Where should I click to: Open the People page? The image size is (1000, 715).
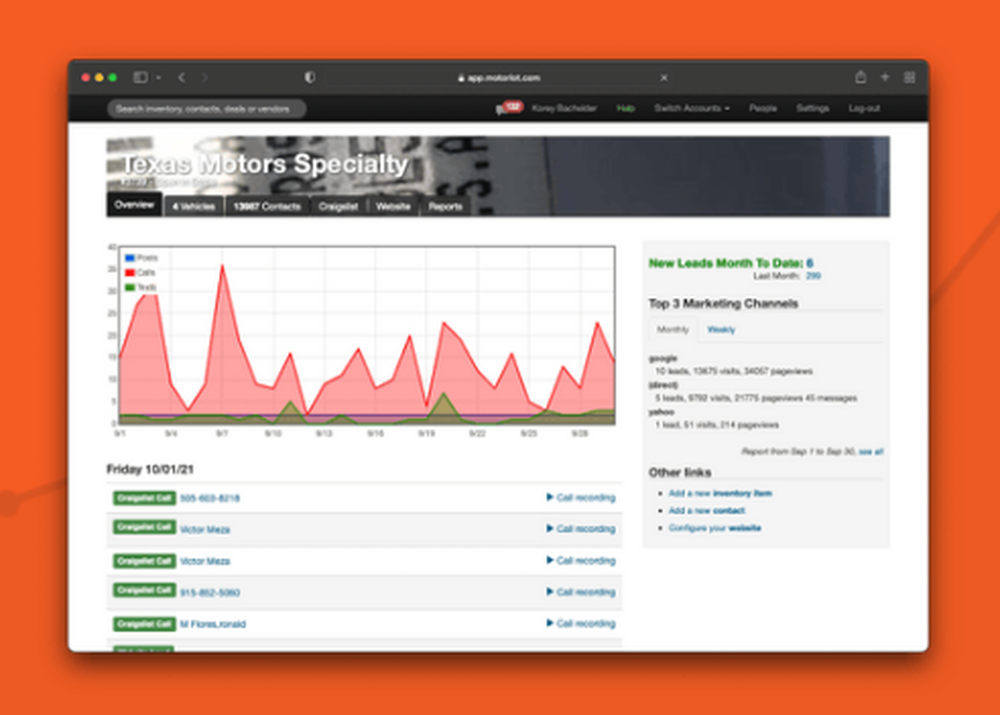coord(763,108)
